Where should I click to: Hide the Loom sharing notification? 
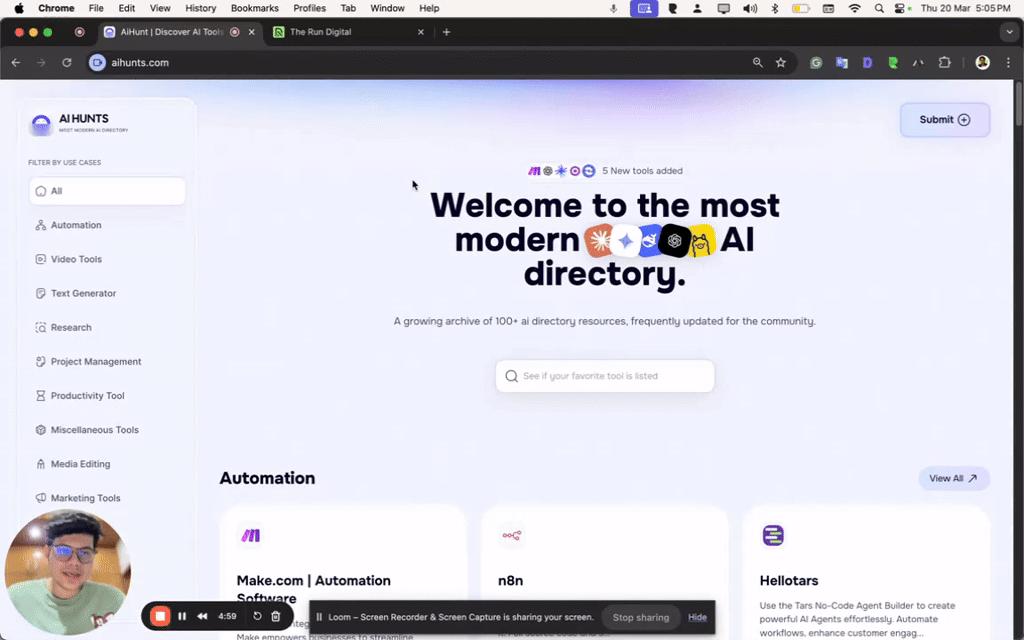[697, 617]
